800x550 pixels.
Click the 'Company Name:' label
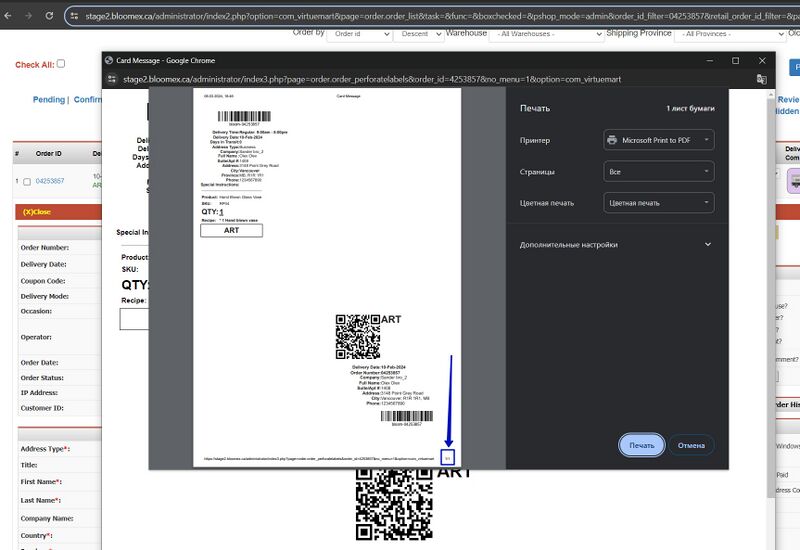pos(47,518)
